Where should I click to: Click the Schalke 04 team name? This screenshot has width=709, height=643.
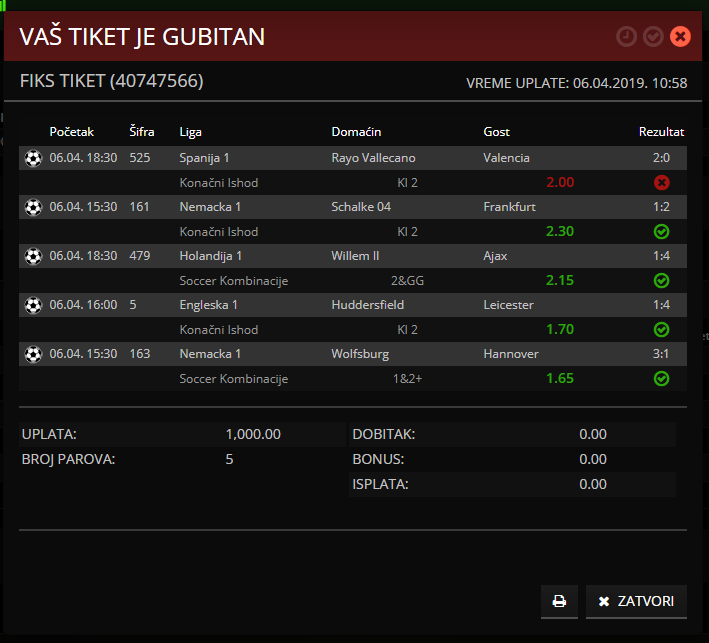coord(361,207)
